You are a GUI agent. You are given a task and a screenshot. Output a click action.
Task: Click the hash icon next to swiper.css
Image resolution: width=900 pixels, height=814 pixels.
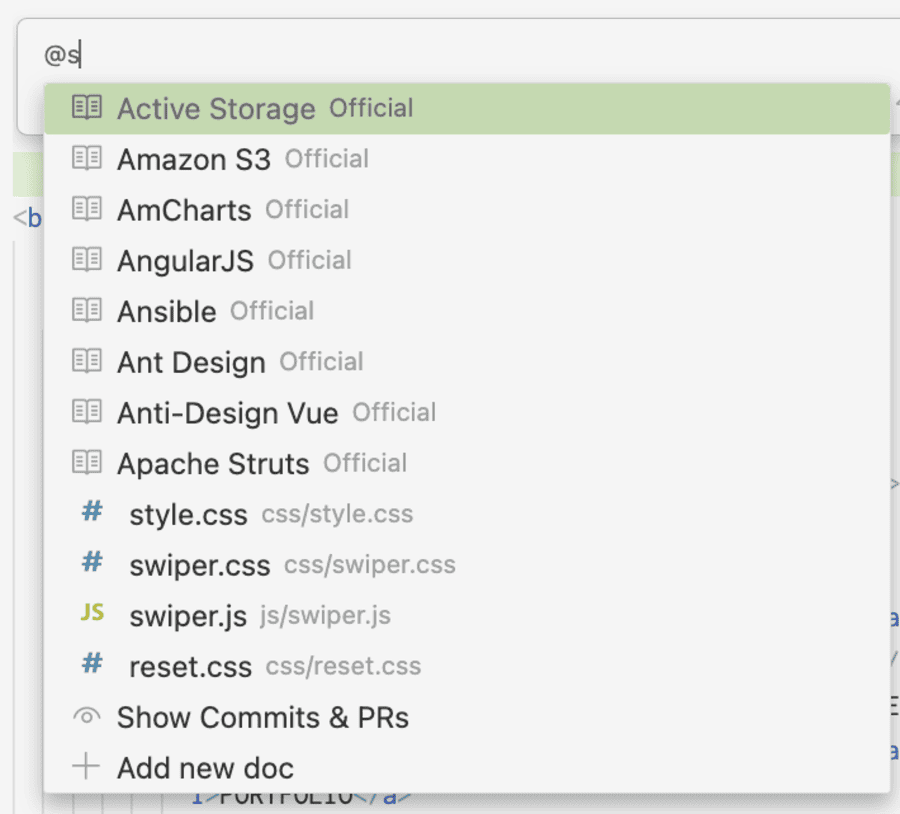click(x=92, y=561)
